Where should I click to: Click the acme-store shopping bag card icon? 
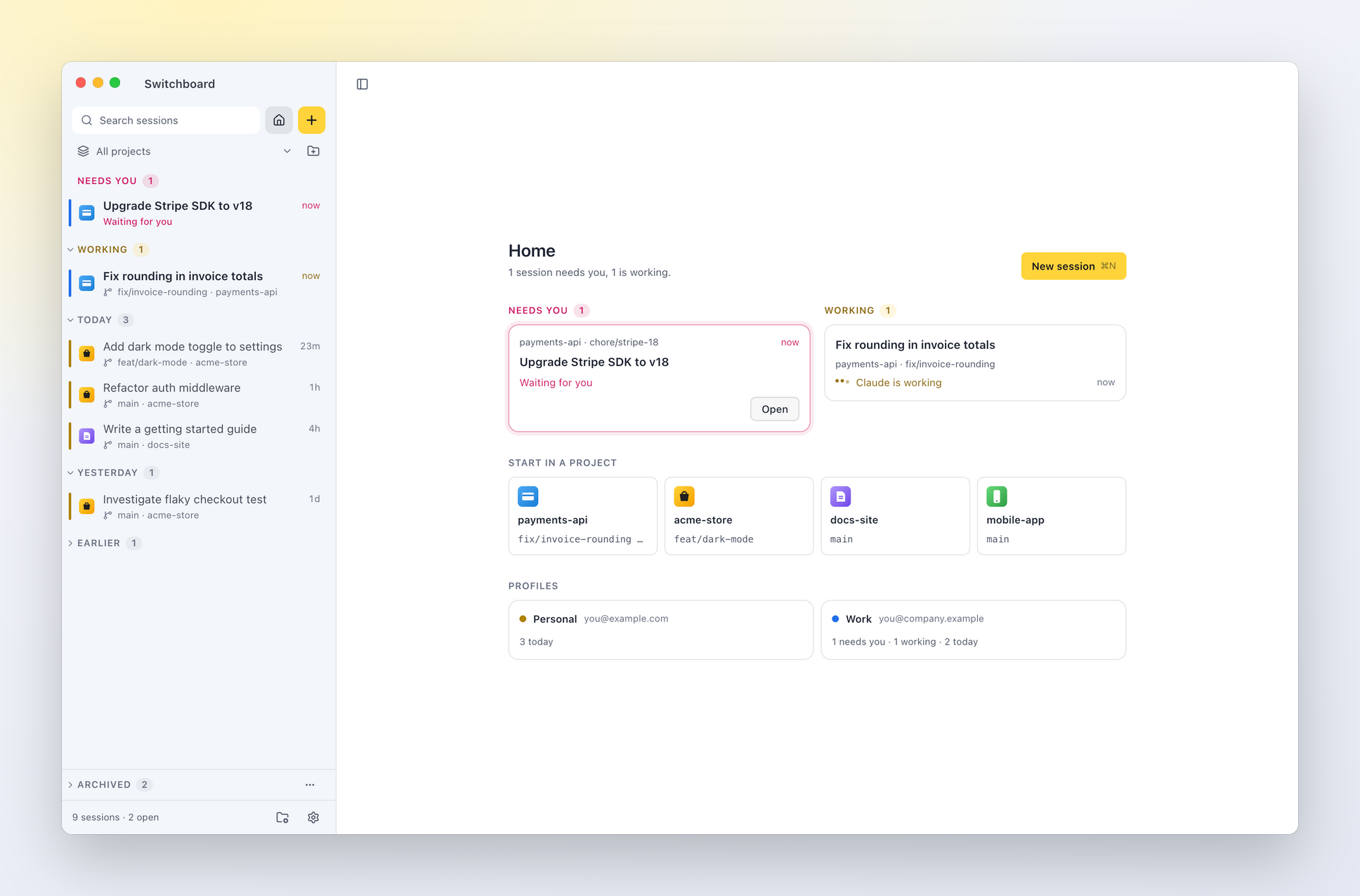pyautogui.click(x=684, y=496)
